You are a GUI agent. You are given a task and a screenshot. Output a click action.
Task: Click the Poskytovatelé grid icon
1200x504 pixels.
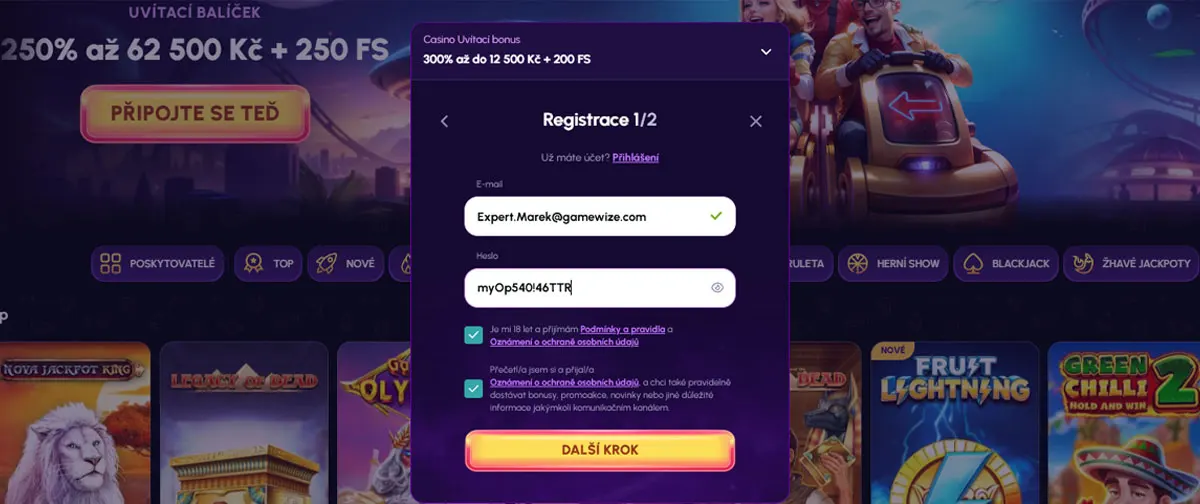point(110,263)
